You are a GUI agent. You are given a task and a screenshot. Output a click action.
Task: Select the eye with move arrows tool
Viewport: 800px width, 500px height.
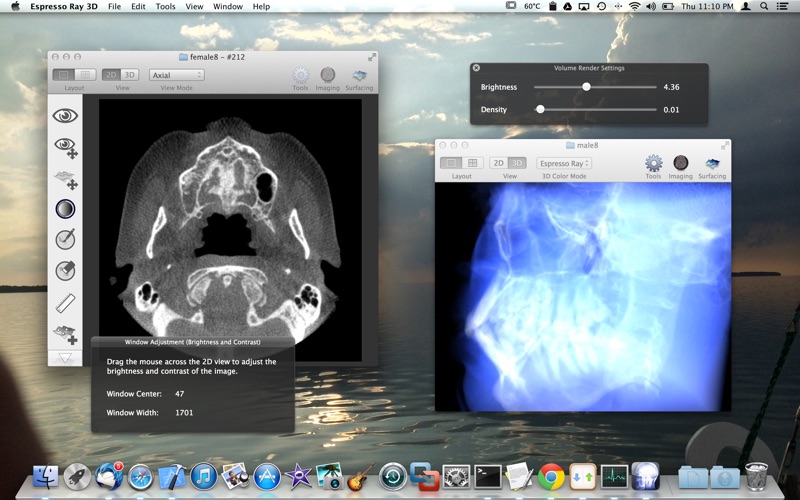66,147
